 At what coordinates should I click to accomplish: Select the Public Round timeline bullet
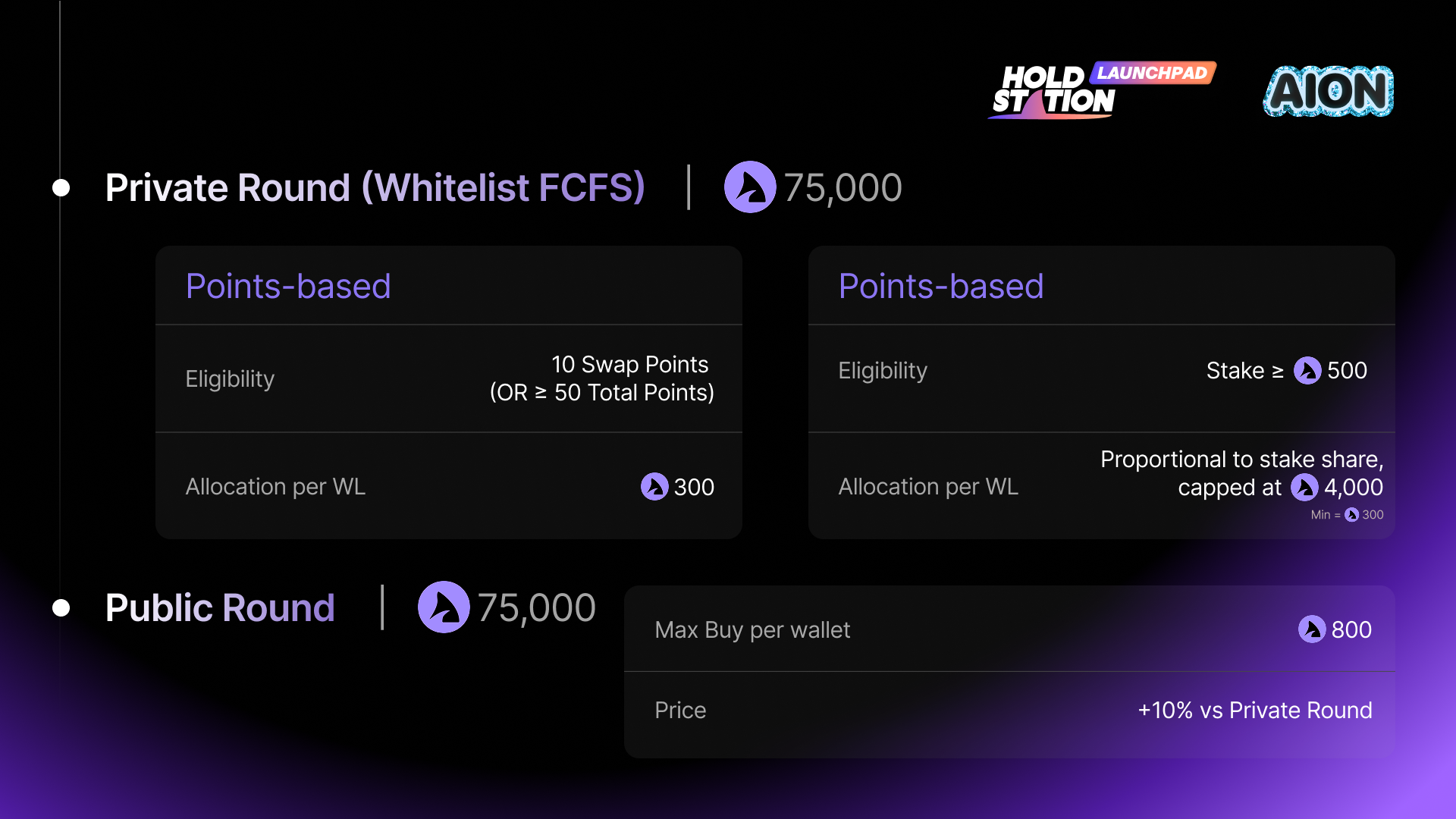(61, 608)
